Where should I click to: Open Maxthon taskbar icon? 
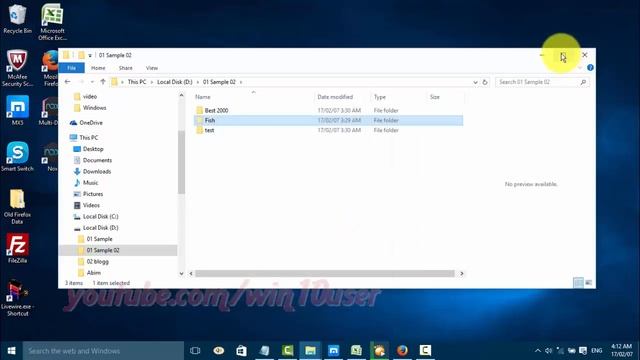333,351
